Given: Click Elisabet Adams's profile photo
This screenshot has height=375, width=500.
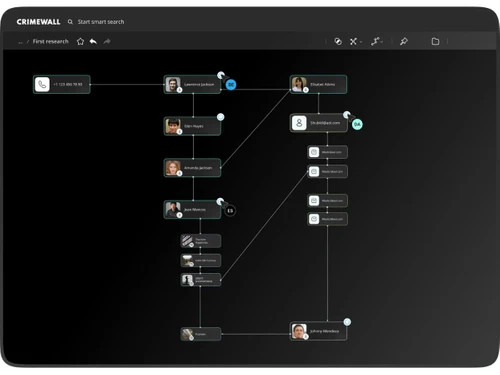Looking at the screenshot, I should click(299, 84).
